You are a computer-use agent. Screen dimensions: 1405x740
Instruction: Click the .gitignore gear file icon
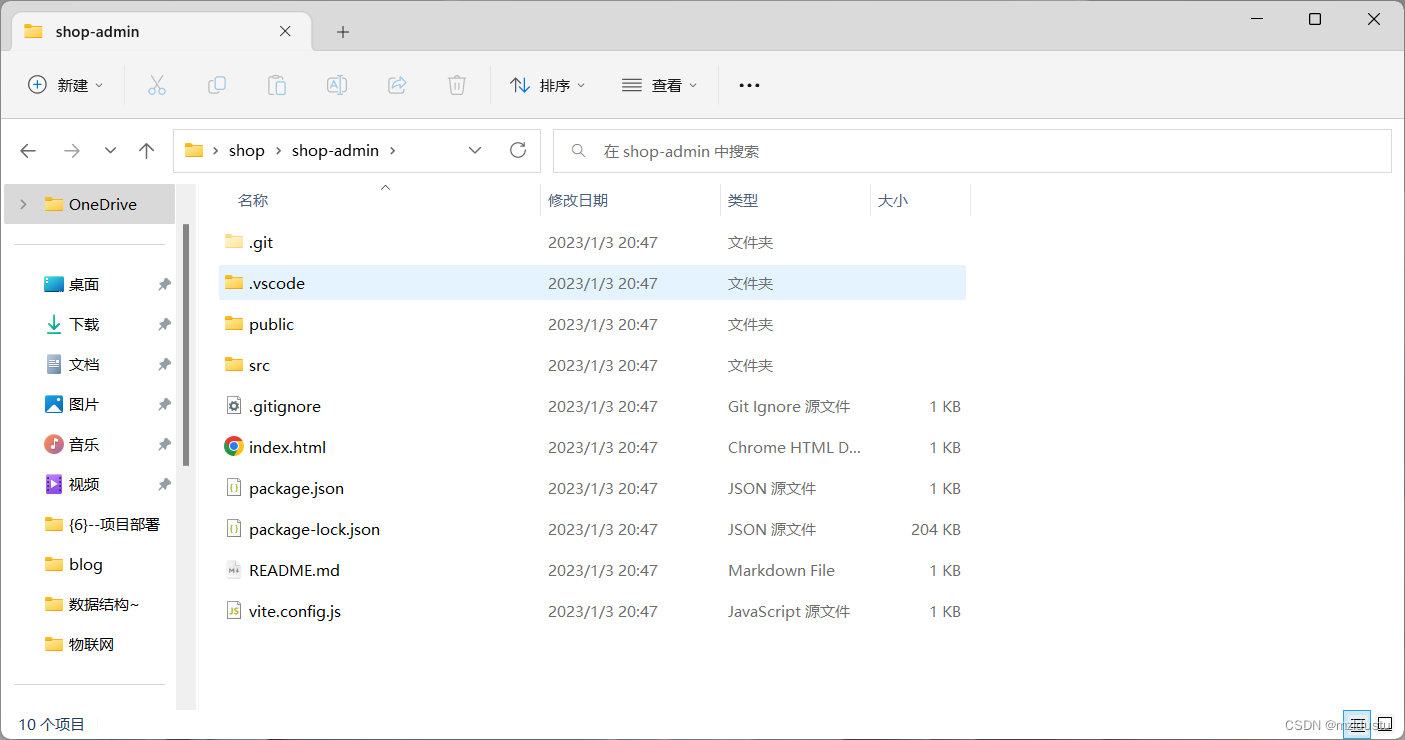point(234,406)
